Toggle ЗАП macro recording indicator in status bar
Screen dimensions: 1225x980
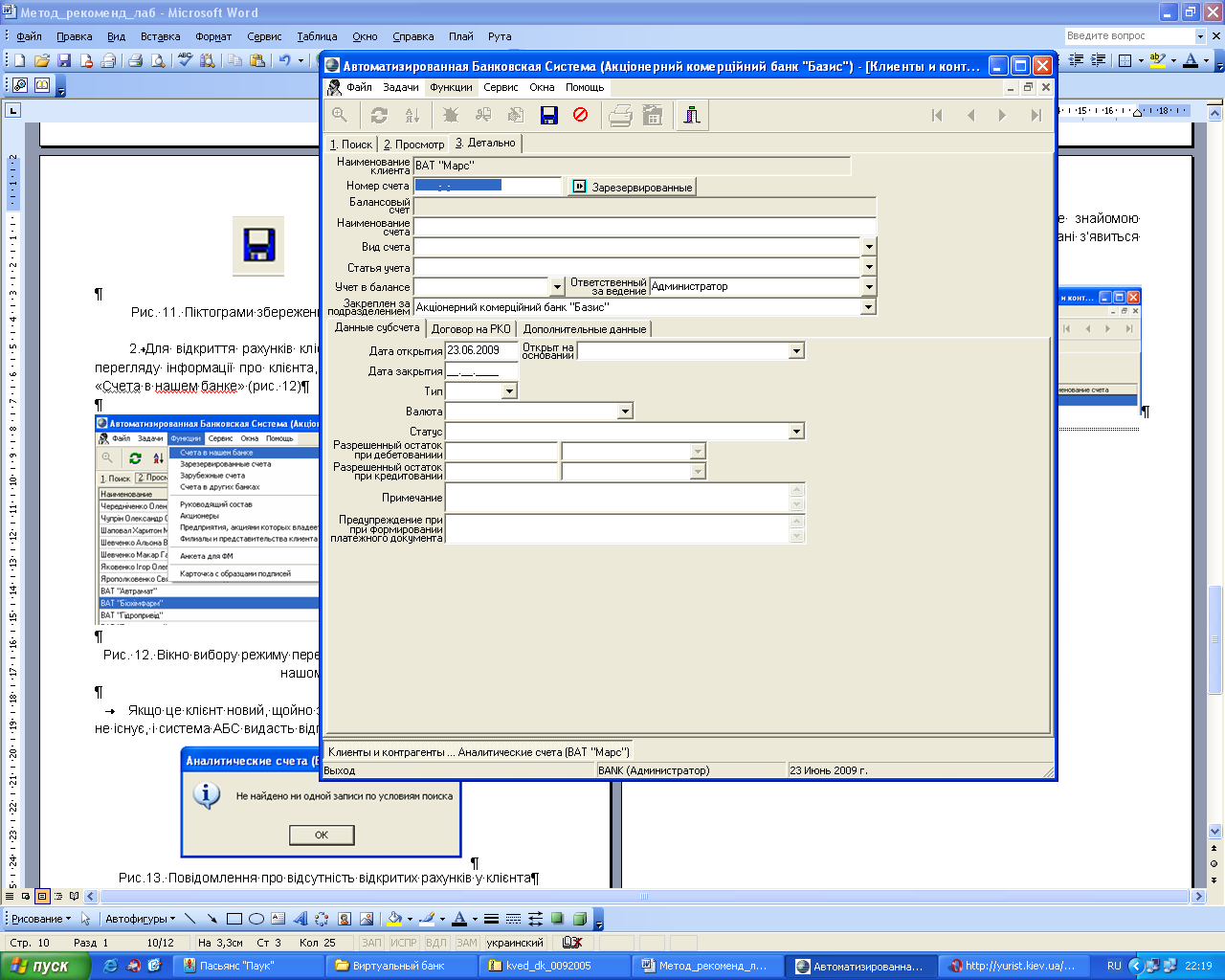(371, 943)
